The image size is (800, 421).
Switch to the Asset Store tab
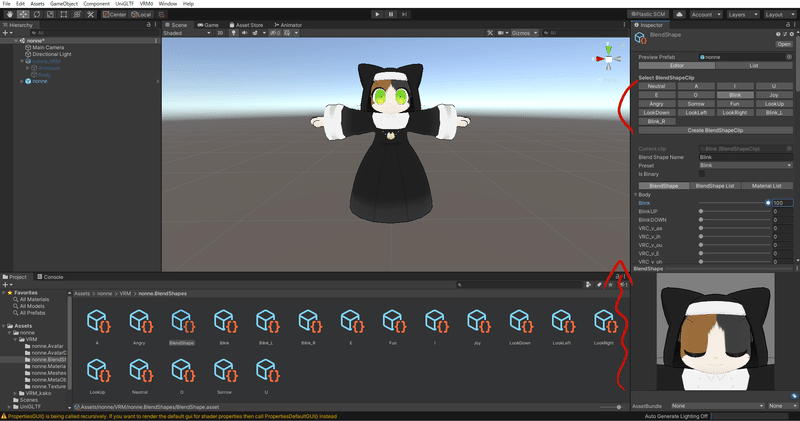(246, 24)
